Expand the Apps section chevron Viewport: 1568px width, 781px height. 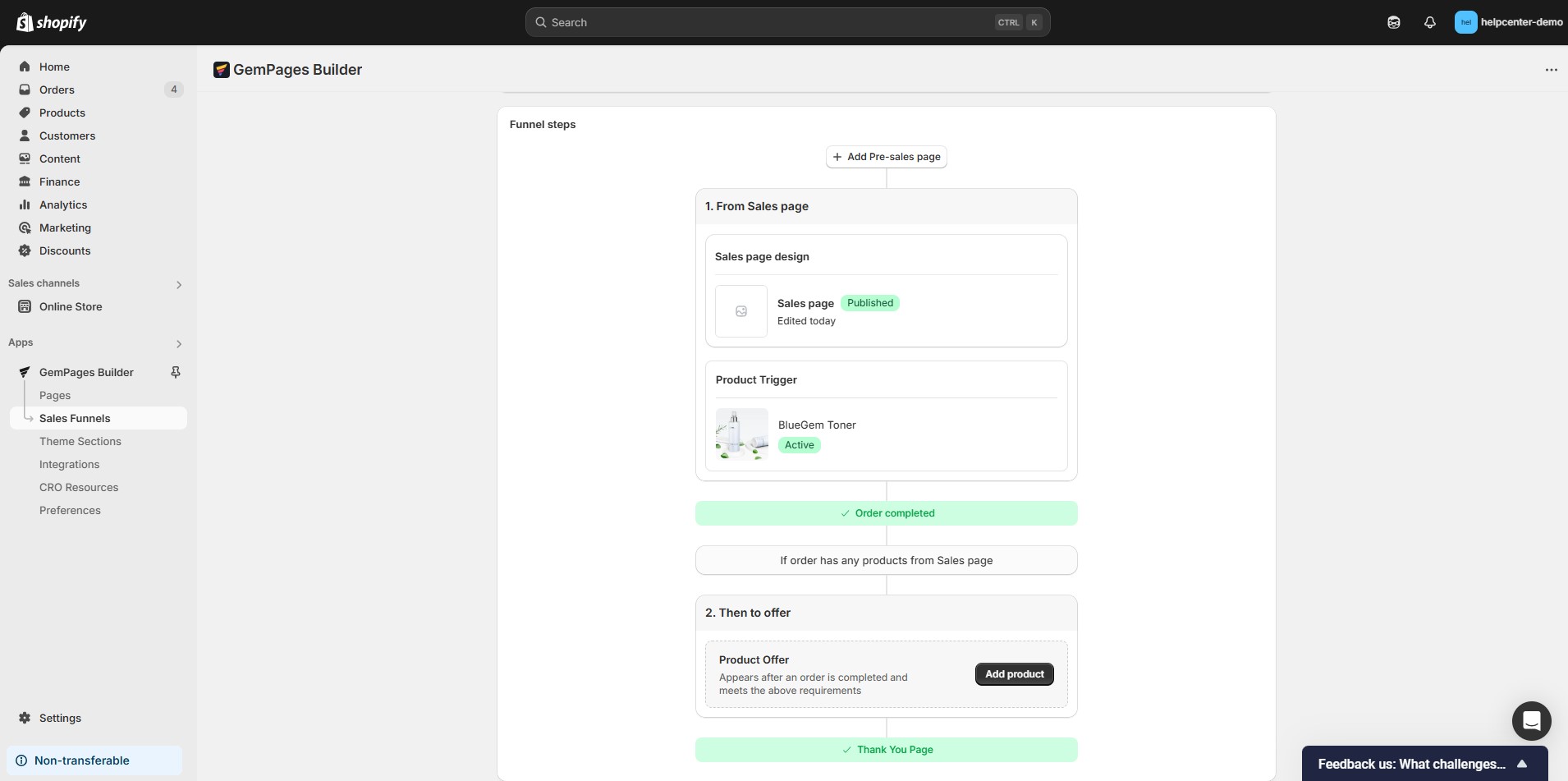tap(179, 343)
